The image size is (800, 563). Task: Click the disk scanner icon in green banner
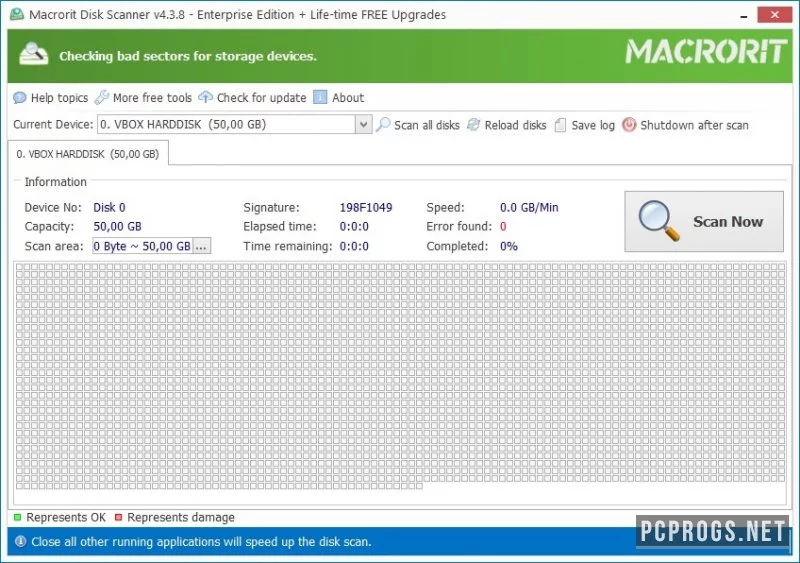[33, 54]
